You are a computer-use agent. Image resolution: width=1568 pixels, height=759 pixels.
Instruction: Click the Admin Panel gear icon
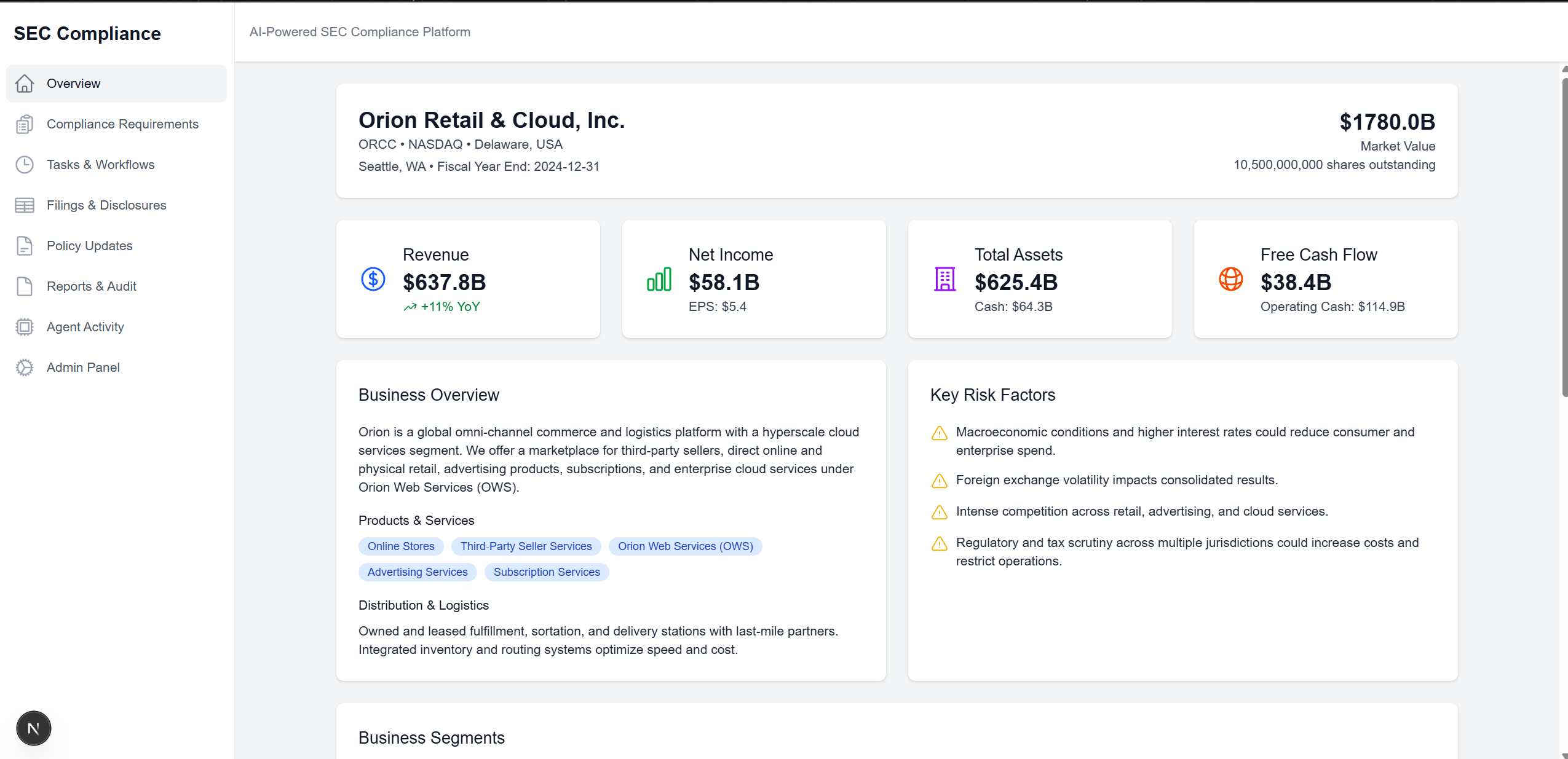[25, 368]
